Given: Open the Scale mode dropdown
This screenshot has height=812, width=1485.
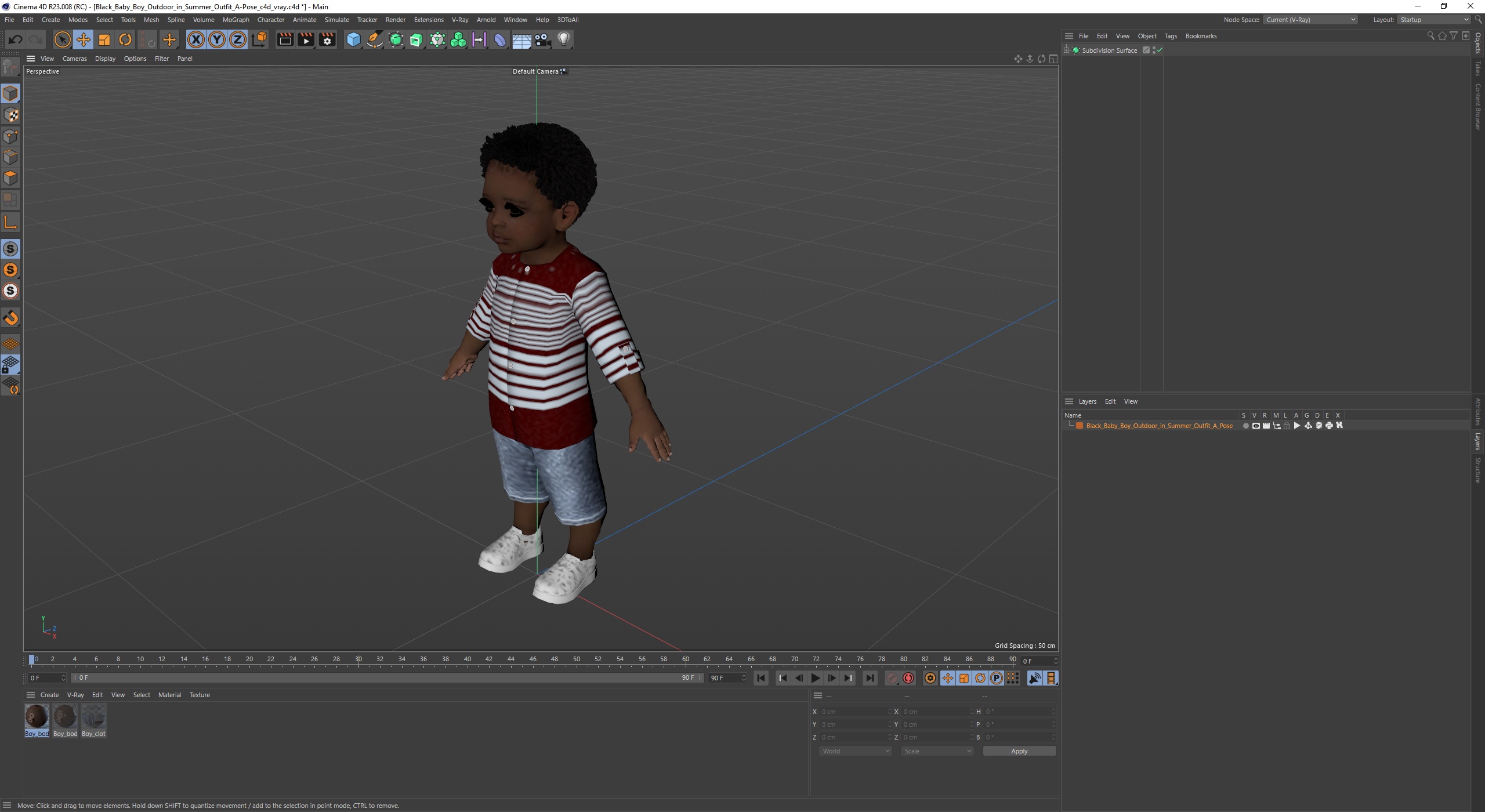Looking at the screenshot, I should (x=937, y=751).
